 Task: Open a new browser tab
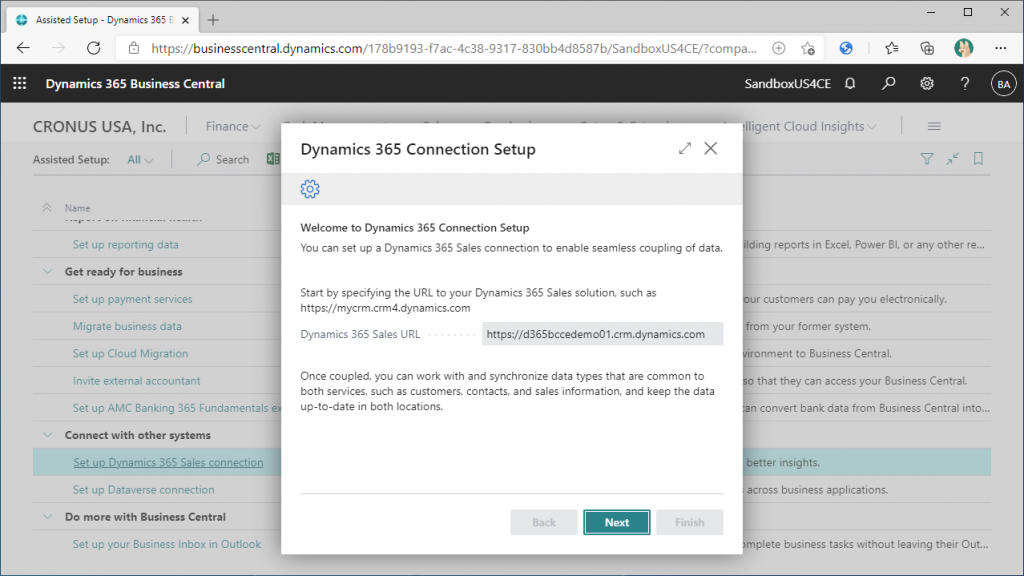coord(213,20)
